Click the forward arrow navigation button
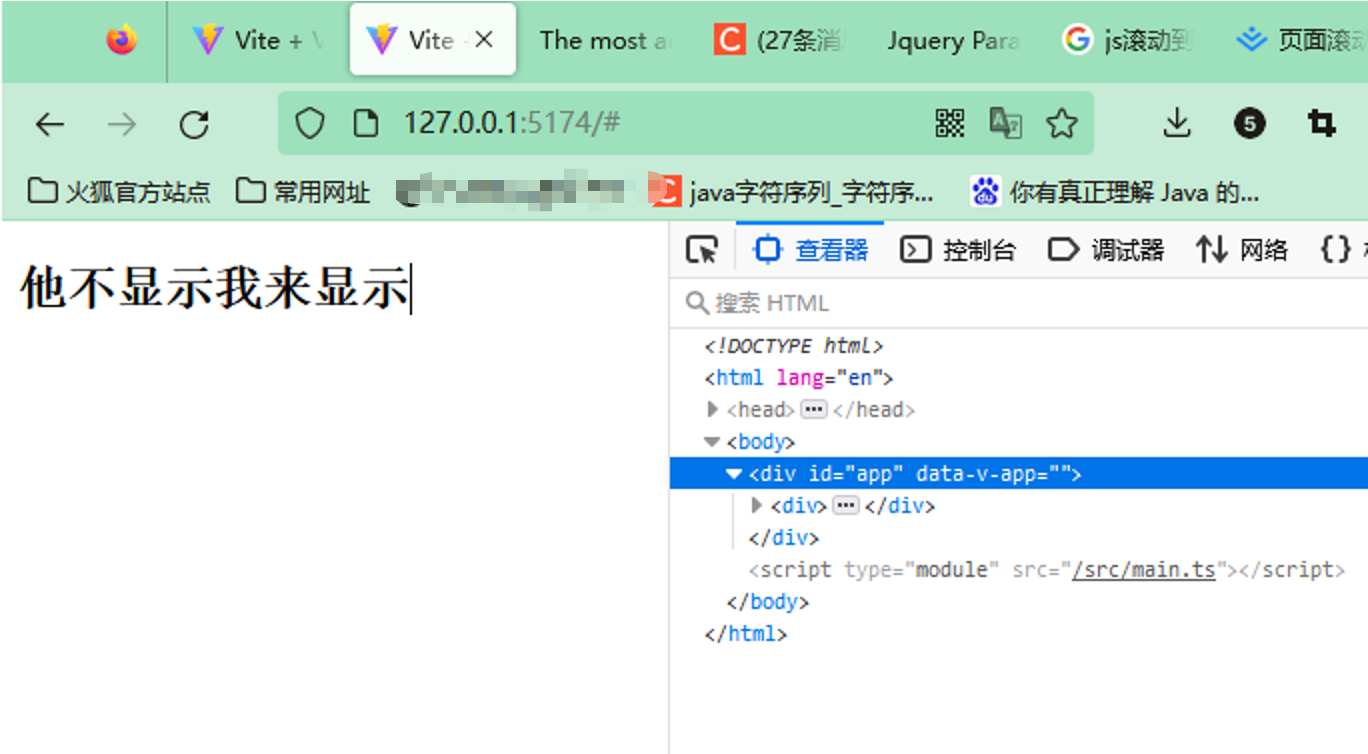The height and width of the screenshot is (754, 1368). pos(122,124)
